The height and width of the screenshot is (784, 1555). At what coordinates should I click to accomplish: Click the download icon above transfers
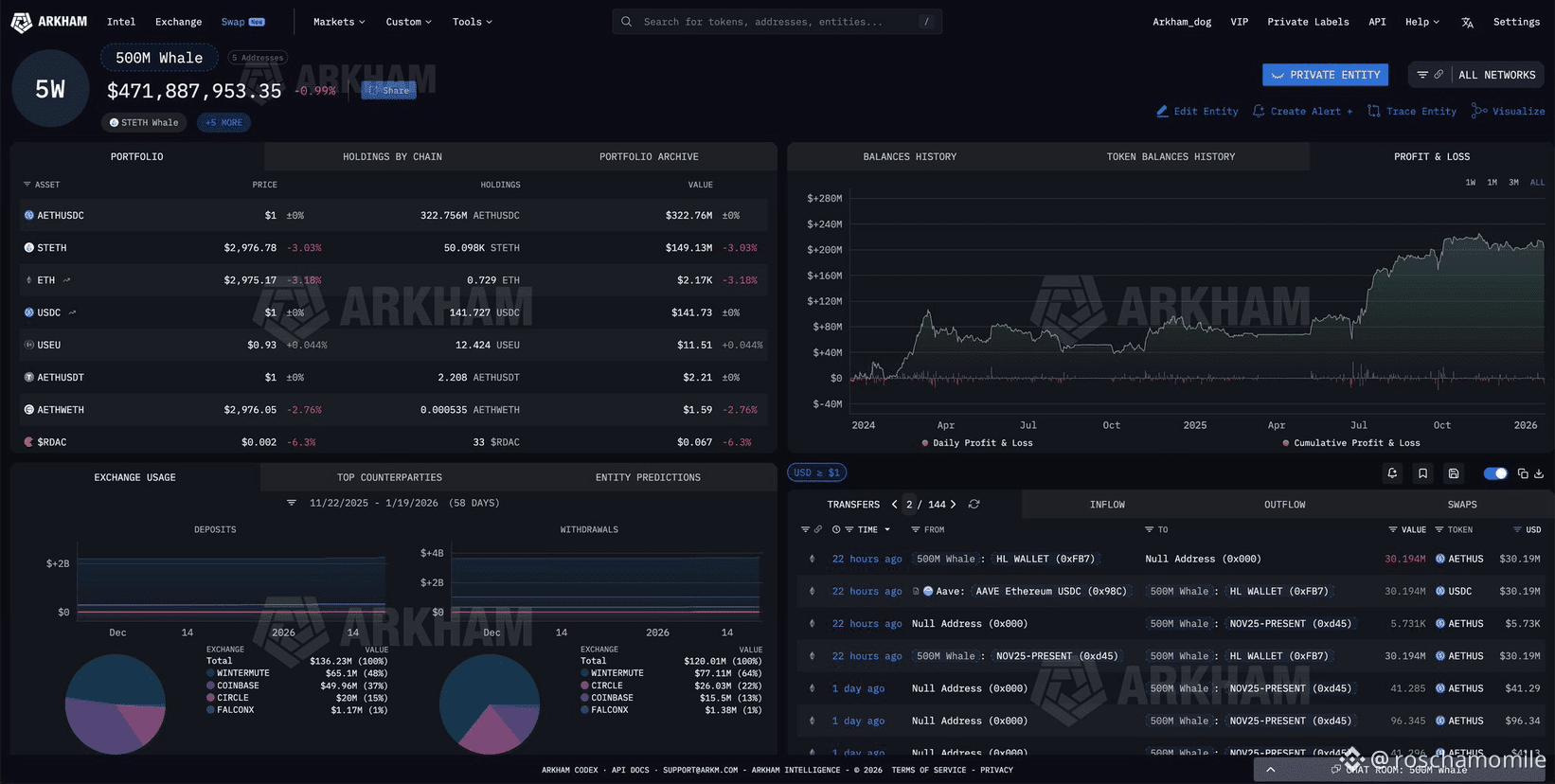[x=1539, y=473]
